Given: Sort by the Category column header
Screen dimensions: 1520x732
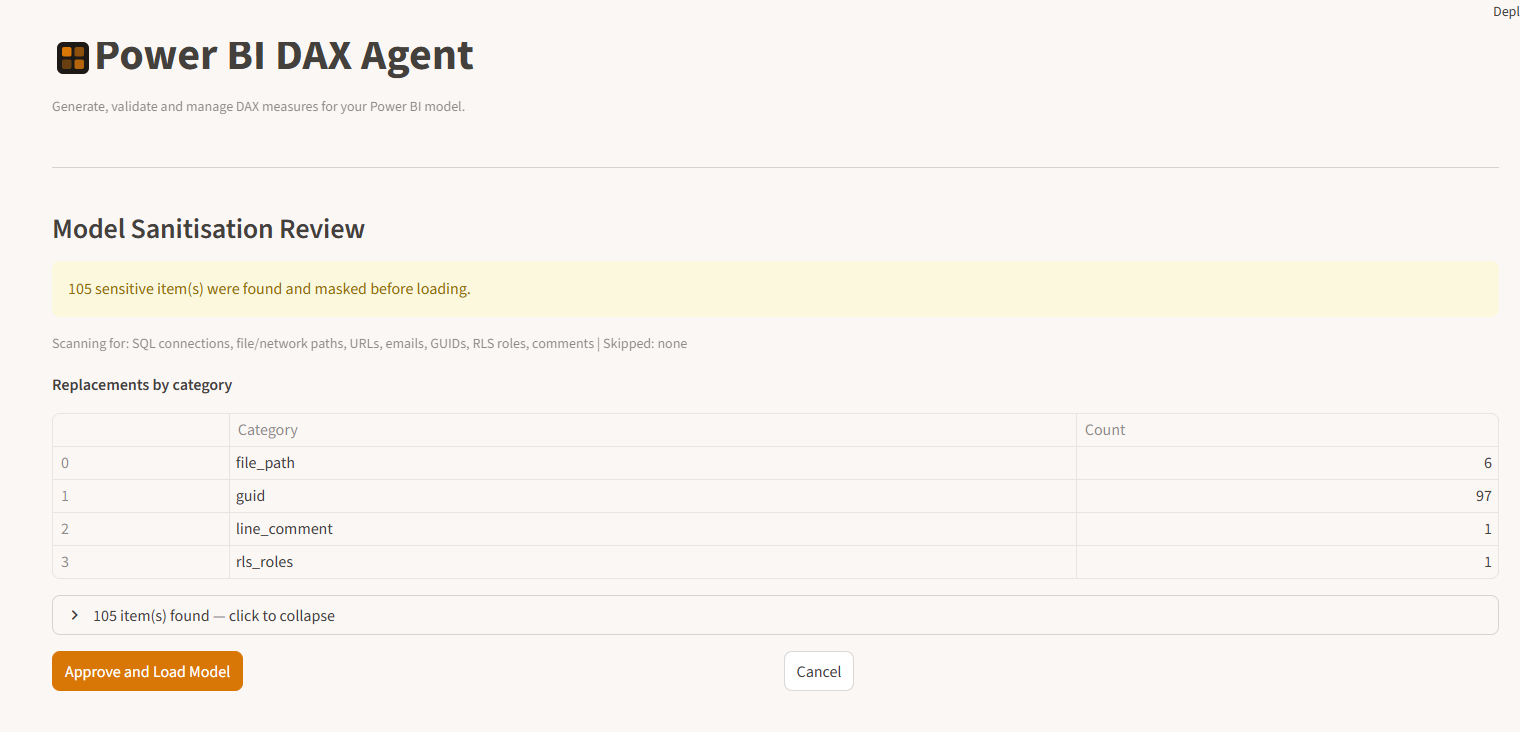Looking at the screenshot, I should (x=267, y=430).
